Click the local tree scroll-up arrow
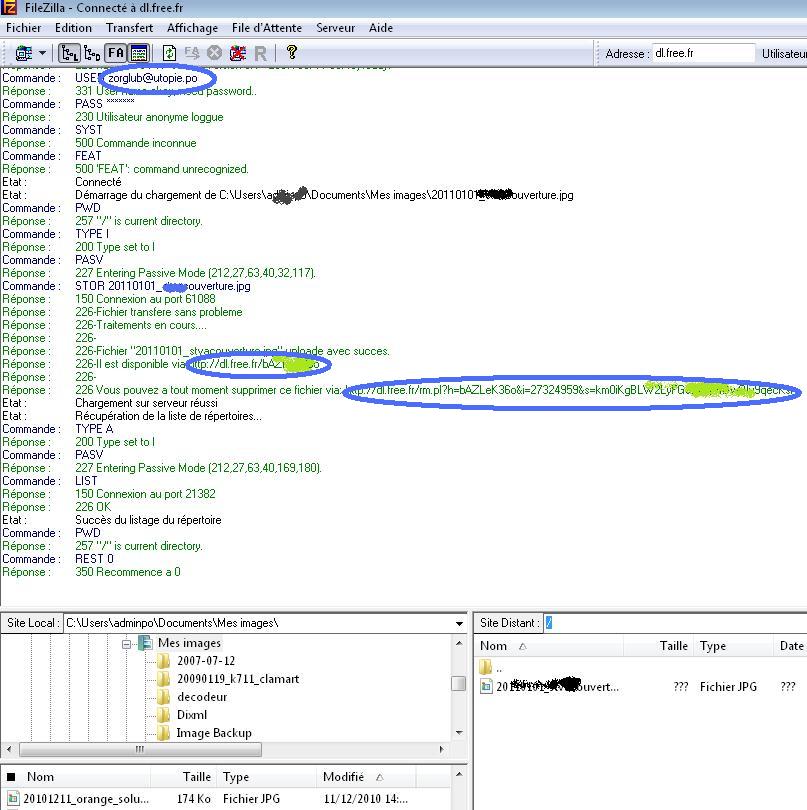This screenshot has height=810, width=807. pos(459,643)
